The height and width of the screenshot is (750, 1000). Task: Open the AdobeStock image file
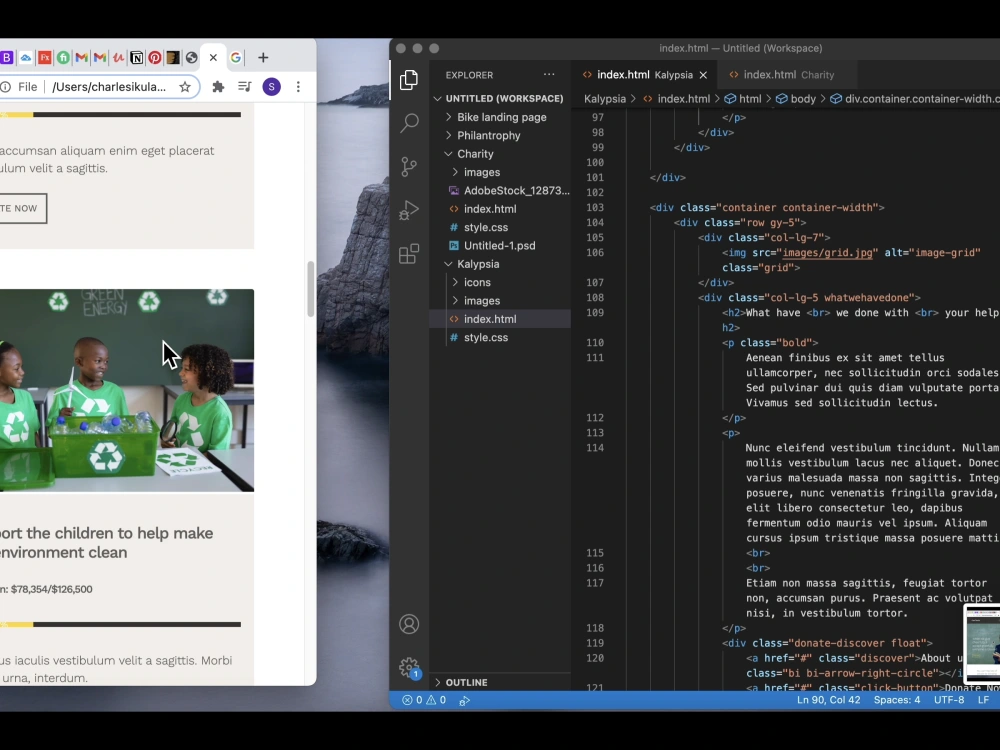pos(500,191)
